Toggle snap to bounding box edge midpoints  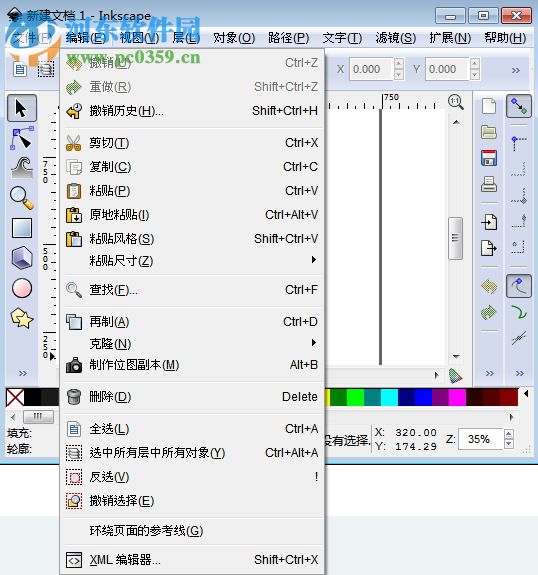tap(519, 222)
